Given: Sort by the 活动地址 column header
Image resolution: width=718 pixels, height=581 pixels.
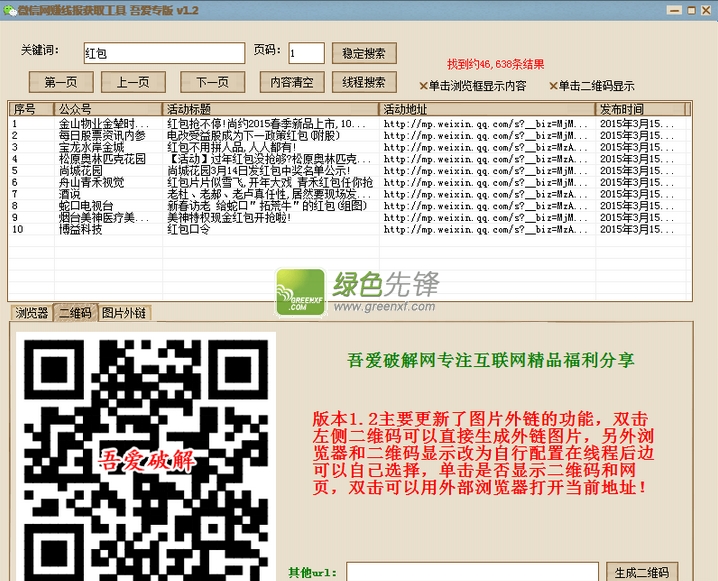Looking at the screenshot, I should pyautogui.click(x=487, y=109).
